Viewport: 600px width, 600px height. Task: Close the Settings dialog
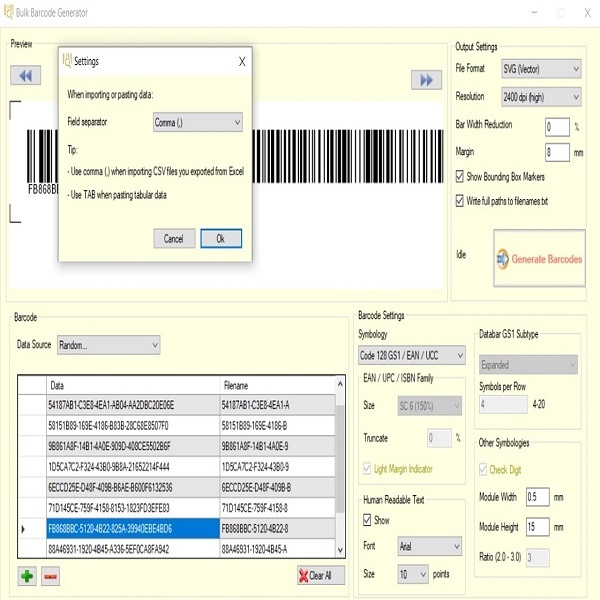(242, 62)
